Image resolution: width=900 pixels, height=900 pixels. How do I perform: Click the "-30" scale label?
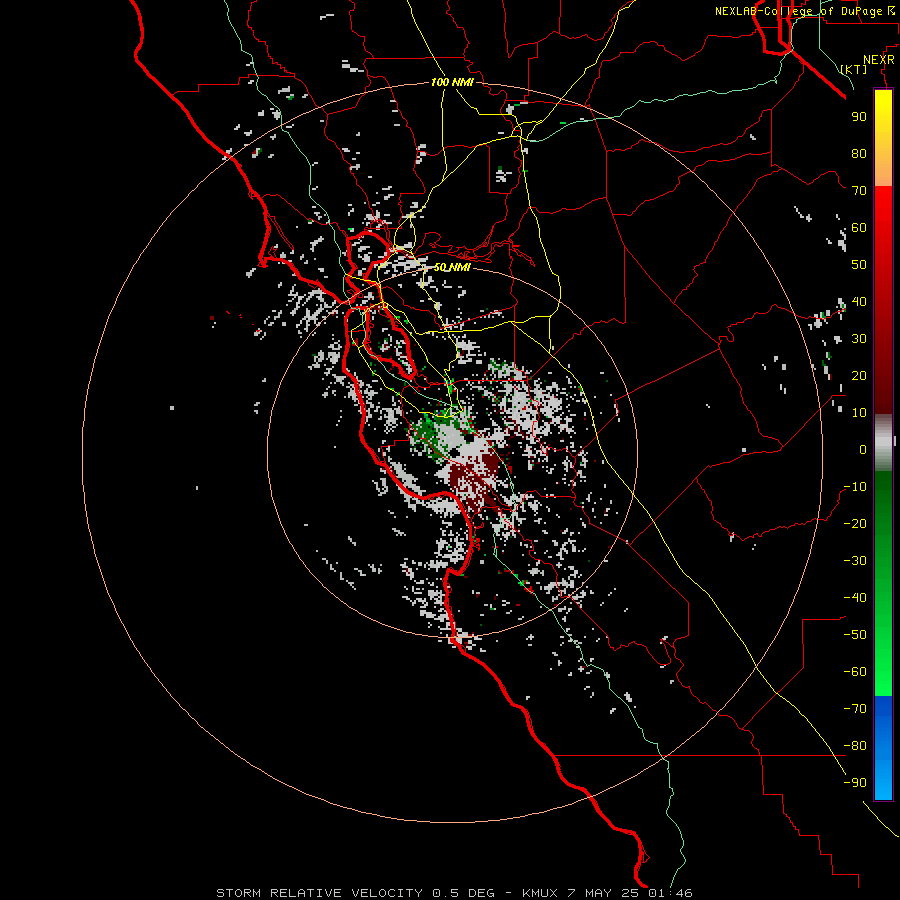tap(855, 561)
